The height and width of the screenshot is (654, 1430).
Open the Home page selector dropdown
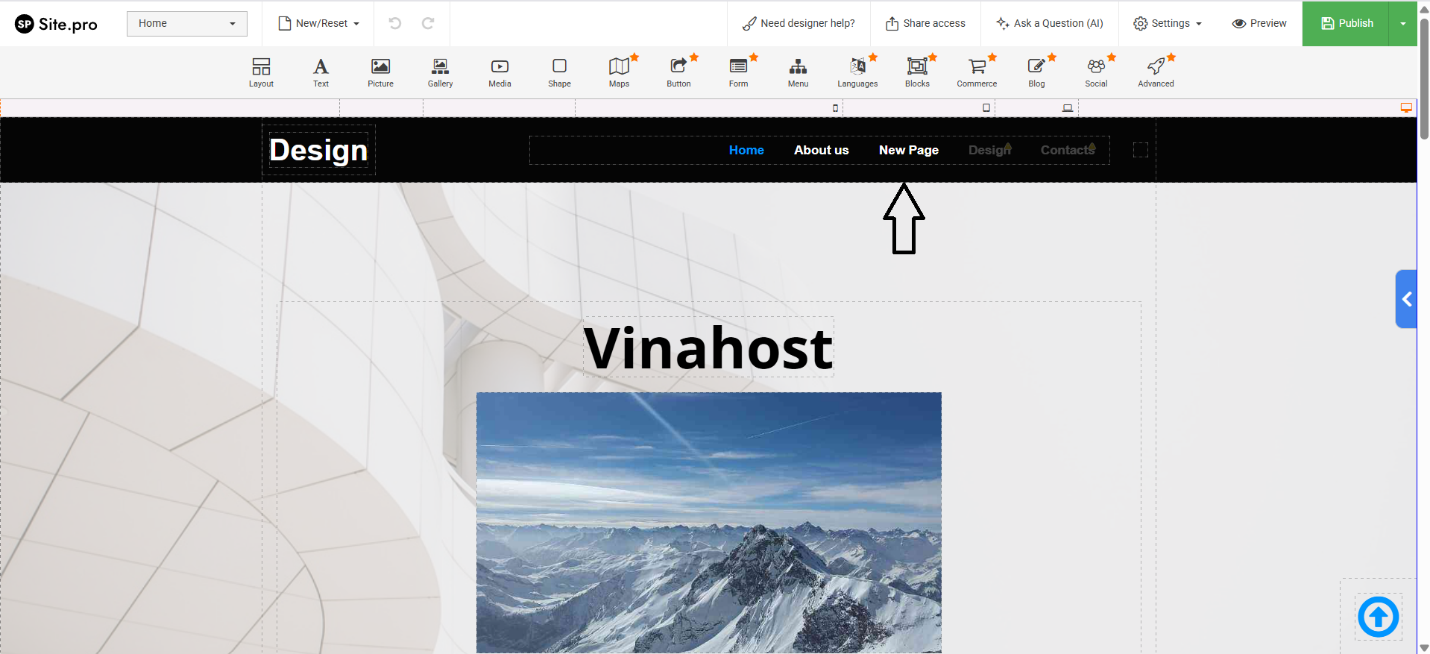click(187, 23)
